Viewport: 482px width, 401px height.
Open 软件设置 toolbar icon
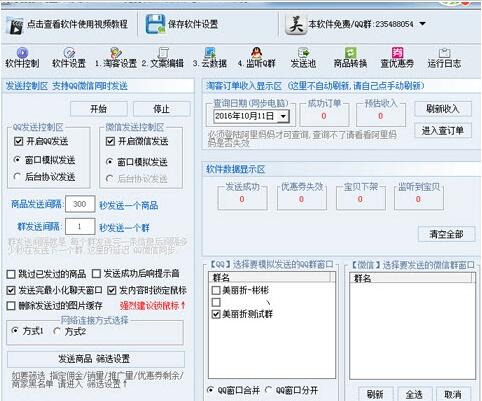(x=69, y=53)
